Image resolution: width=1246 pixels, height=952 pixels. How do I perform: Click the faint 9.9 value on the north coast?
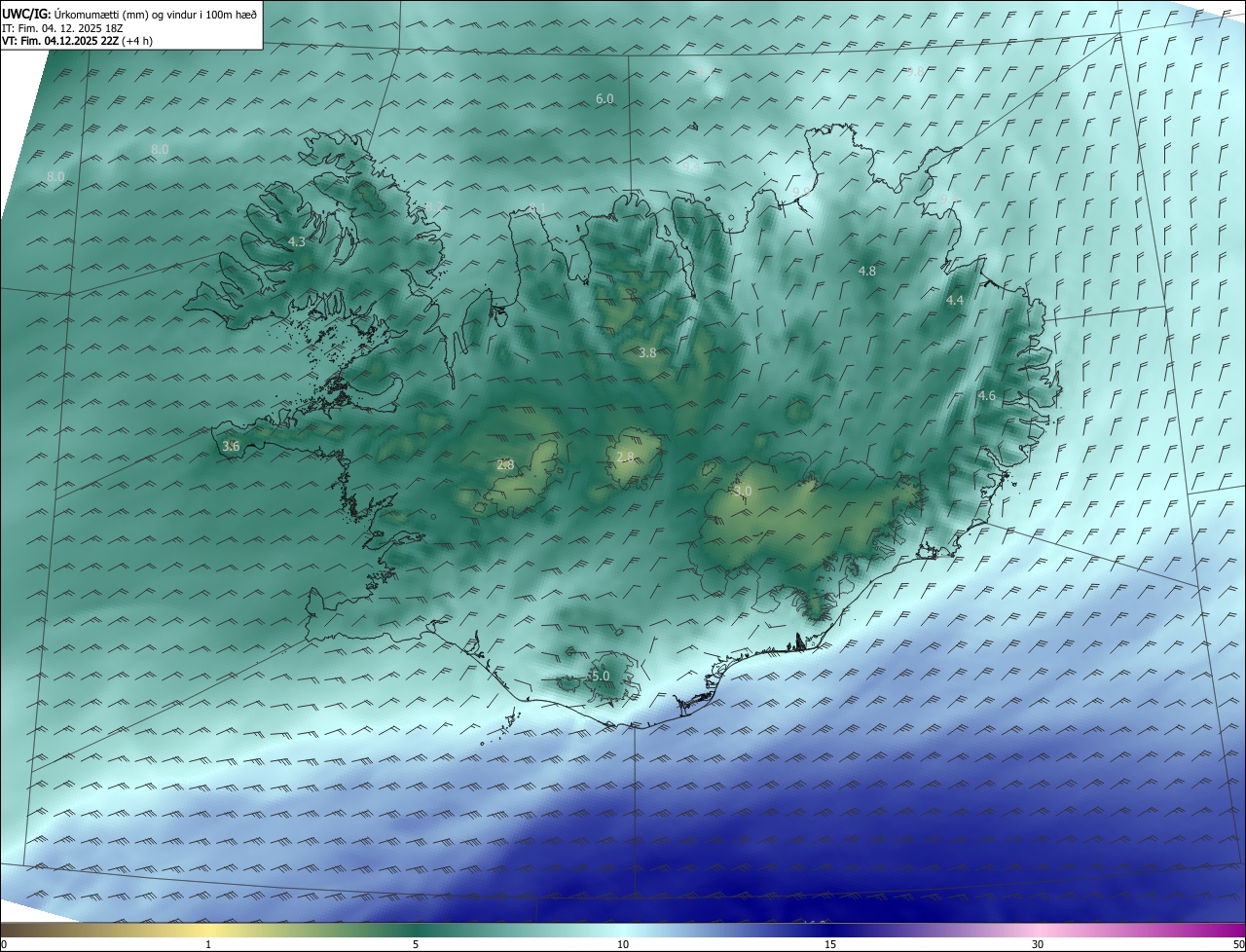tap(801, 193)
